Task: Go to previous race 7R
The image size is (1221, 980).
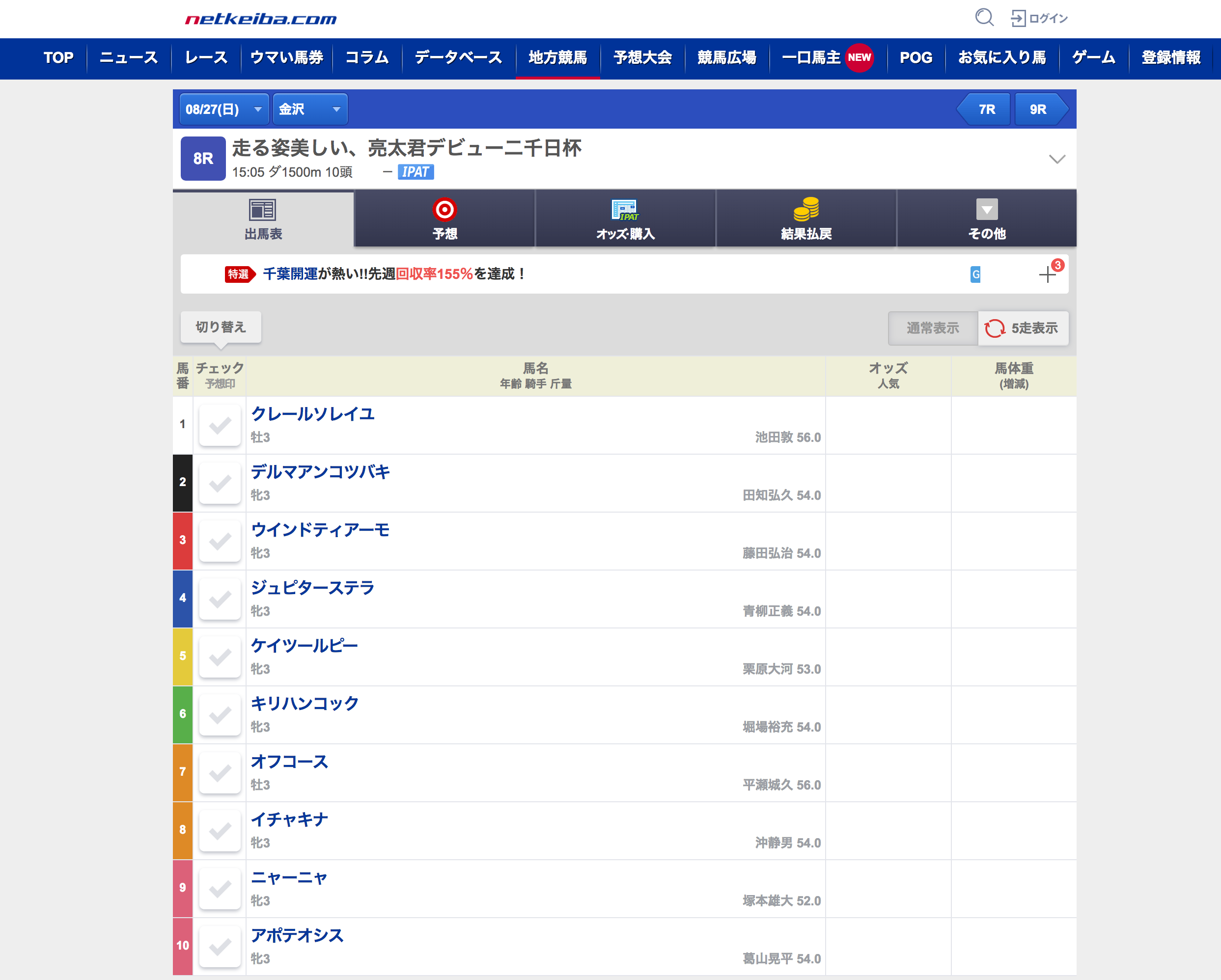Action: [x=984, y=109]
